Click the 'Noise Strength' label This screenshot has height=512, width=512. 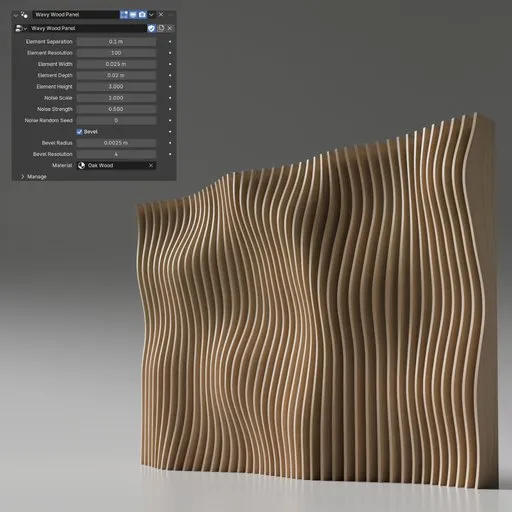coord(55,109)
